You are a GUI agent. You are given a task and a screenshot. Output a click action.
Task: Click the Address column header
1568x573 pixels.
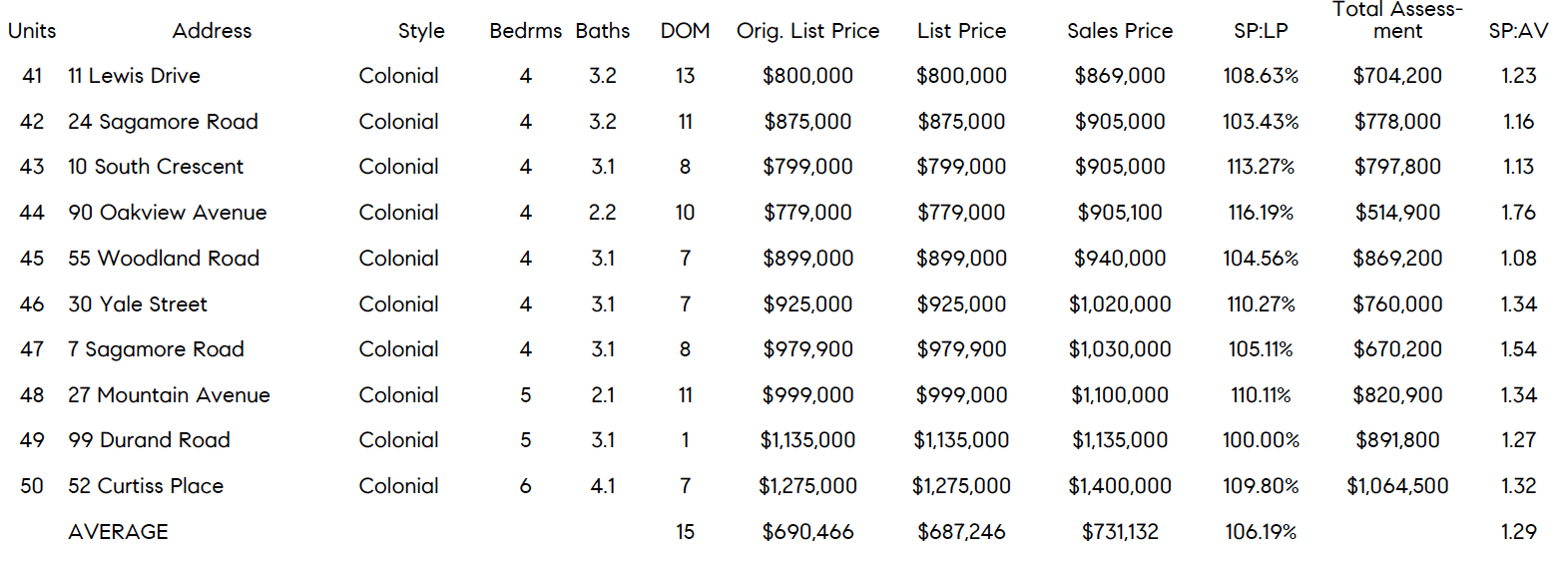click(212, 31)
